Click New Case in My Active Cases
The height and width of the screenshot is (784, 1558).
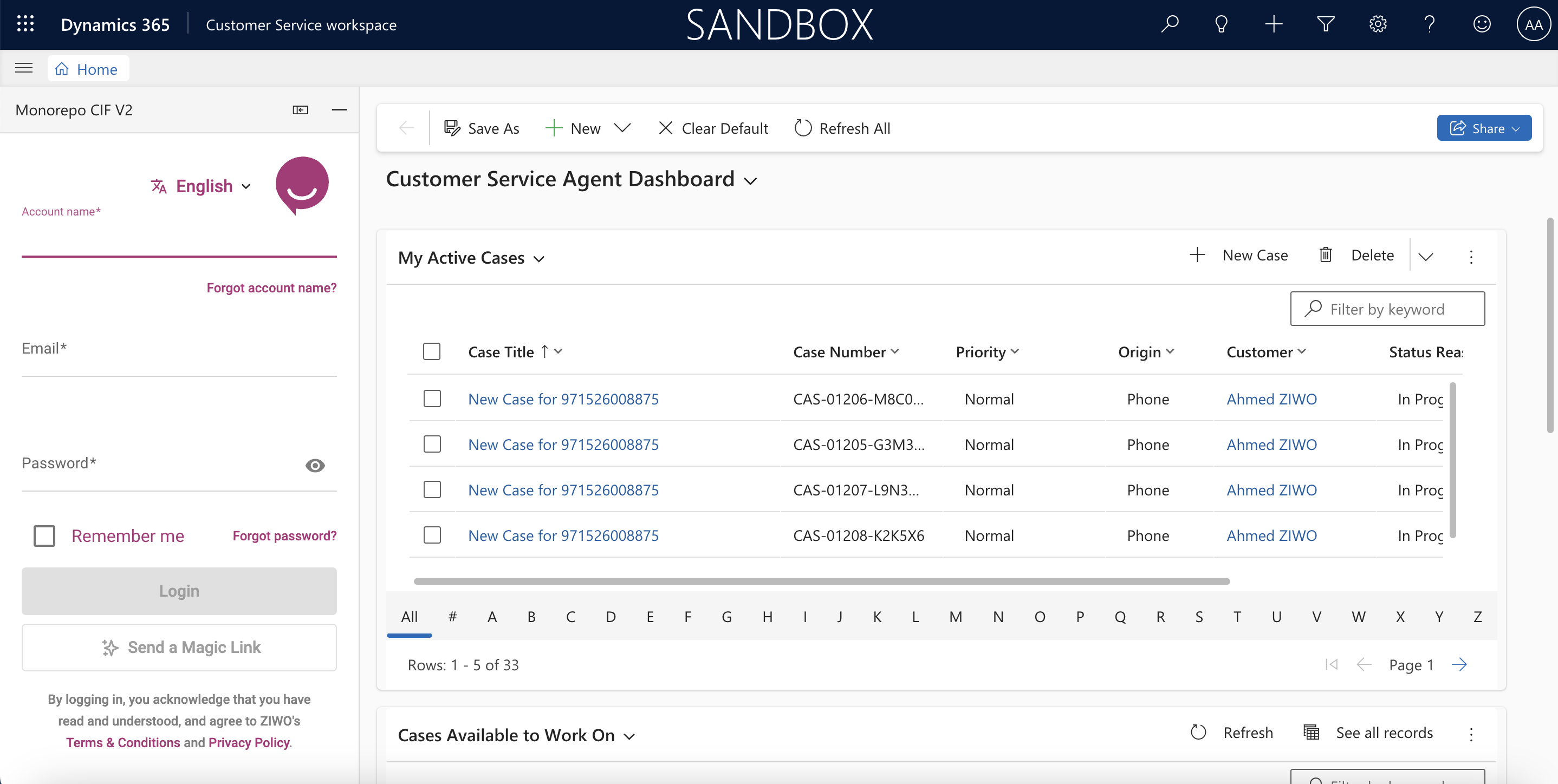[x=1239, y=255]
